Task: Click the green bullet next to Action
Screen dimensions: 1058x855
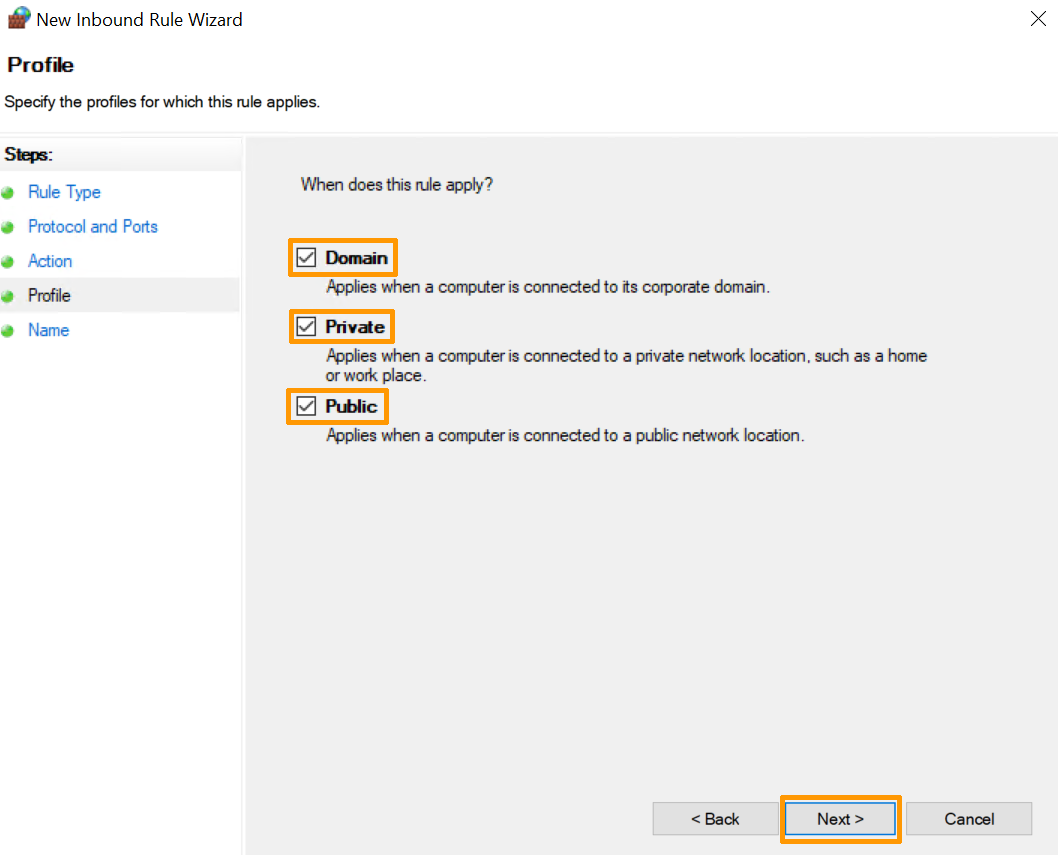Action: [8, 262]
